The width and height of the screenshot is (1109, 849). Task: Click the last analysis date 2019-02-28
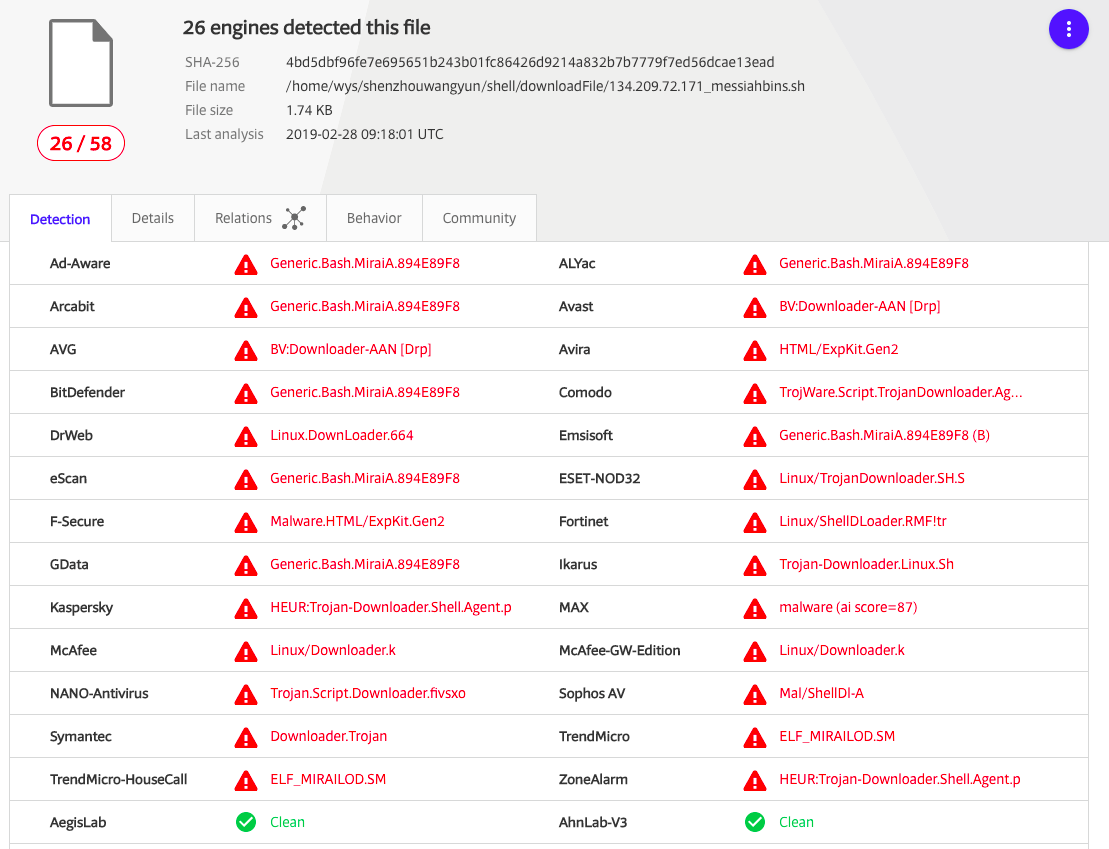point(364,134)
